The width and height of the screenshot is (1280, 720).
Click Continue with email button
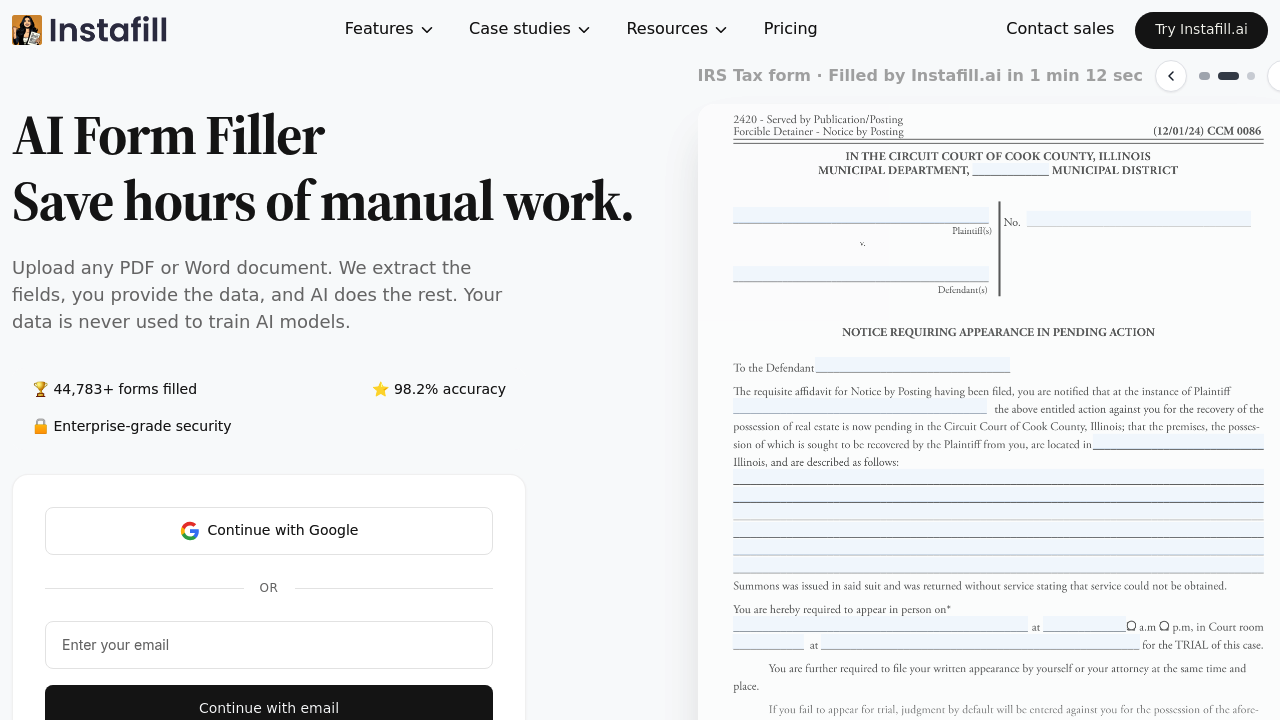tap(269, 707)
